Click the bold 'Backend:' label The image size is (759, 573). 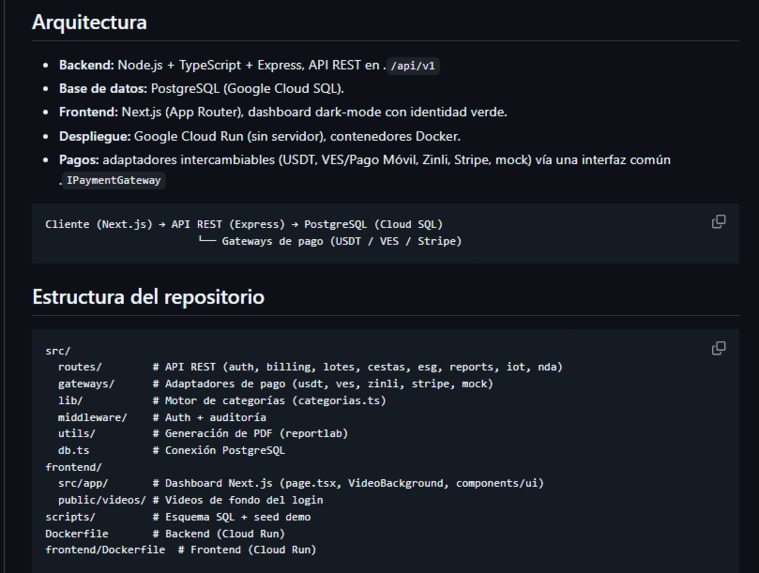click(87, 65)
